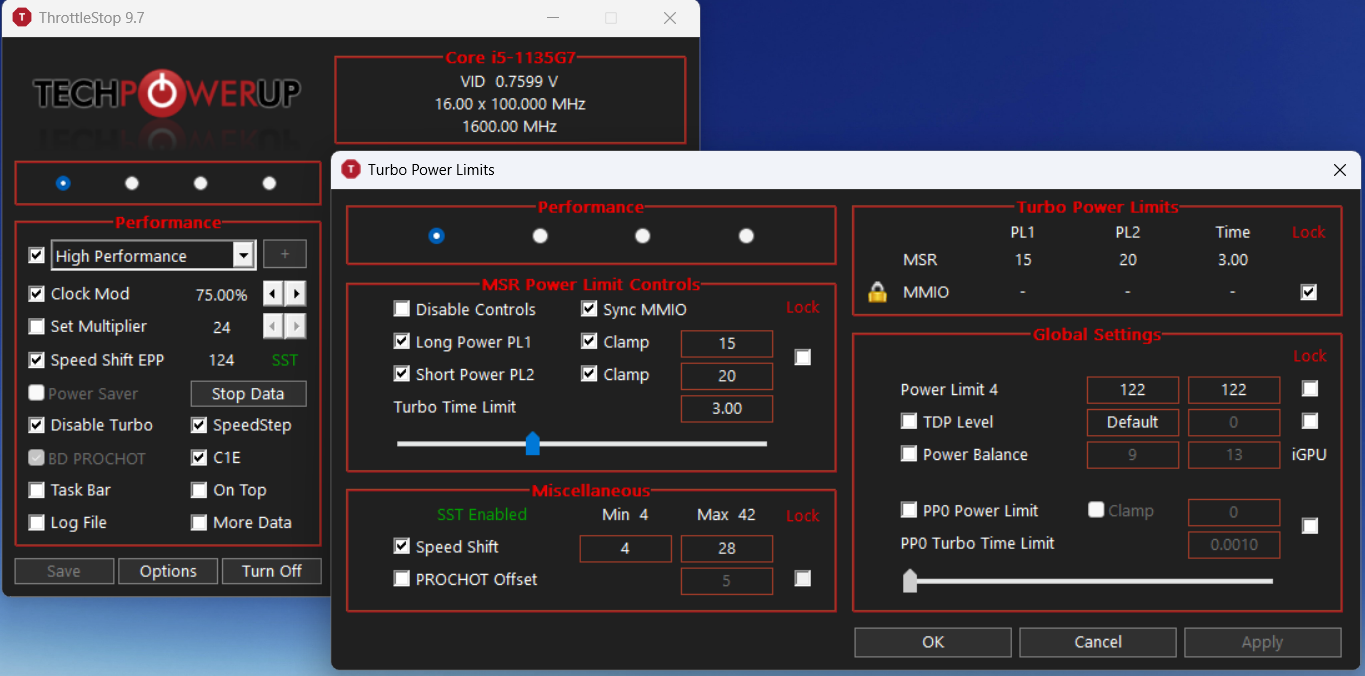Click the TDP Level Default selector
The image size is (1365, 676).
coord(1133,422)
